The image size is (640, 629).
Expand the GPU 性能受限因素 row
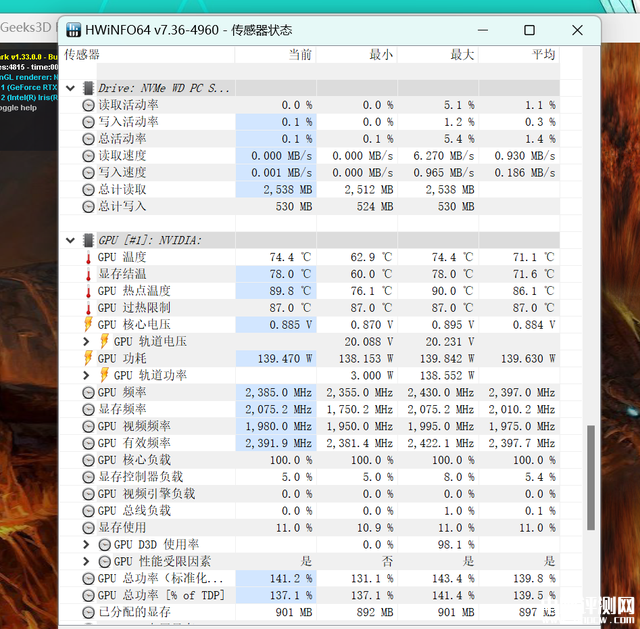[86, 561]
